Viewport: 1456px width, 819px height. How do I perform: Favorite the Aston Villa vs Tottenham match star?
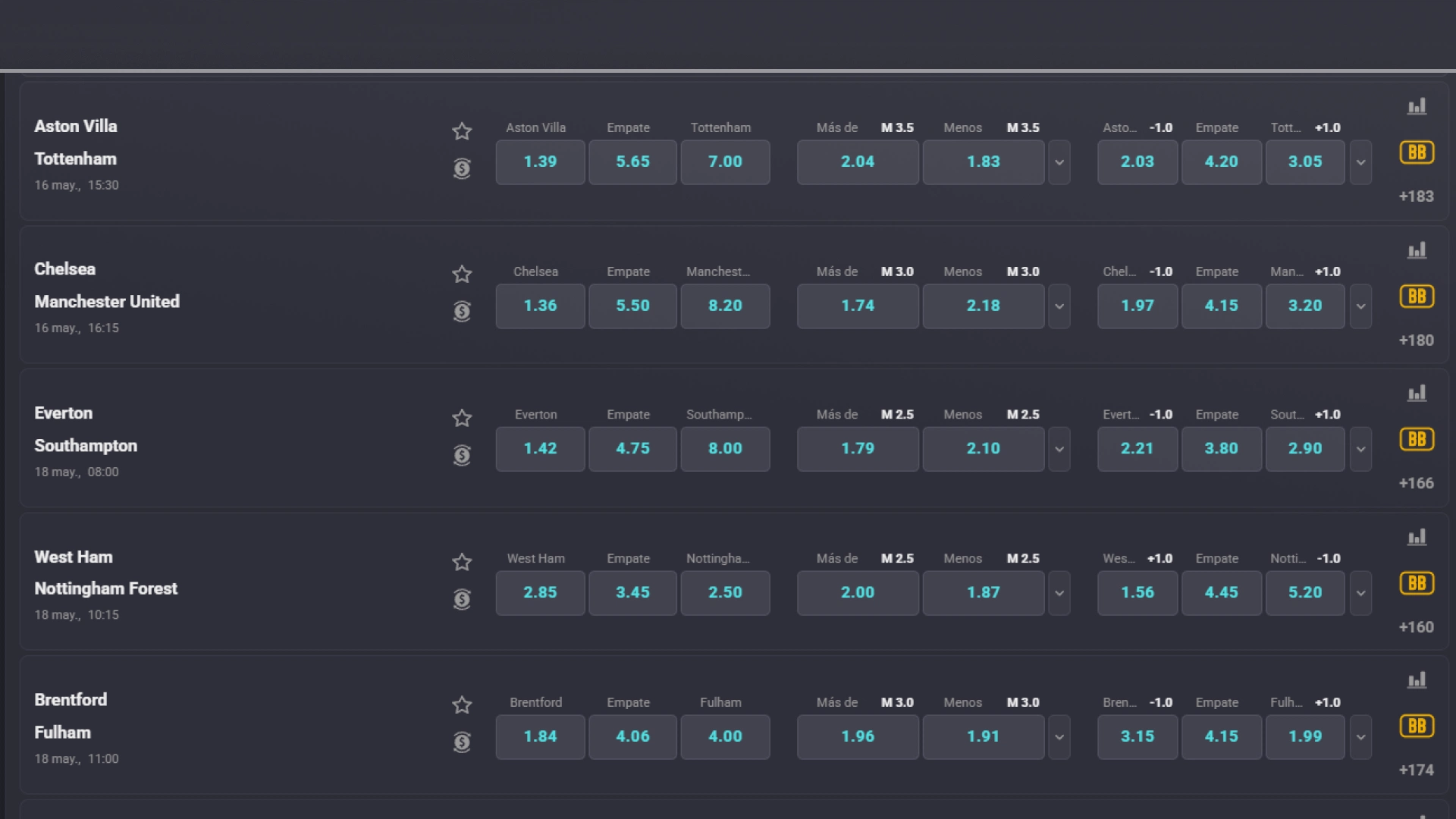[462, 131]
